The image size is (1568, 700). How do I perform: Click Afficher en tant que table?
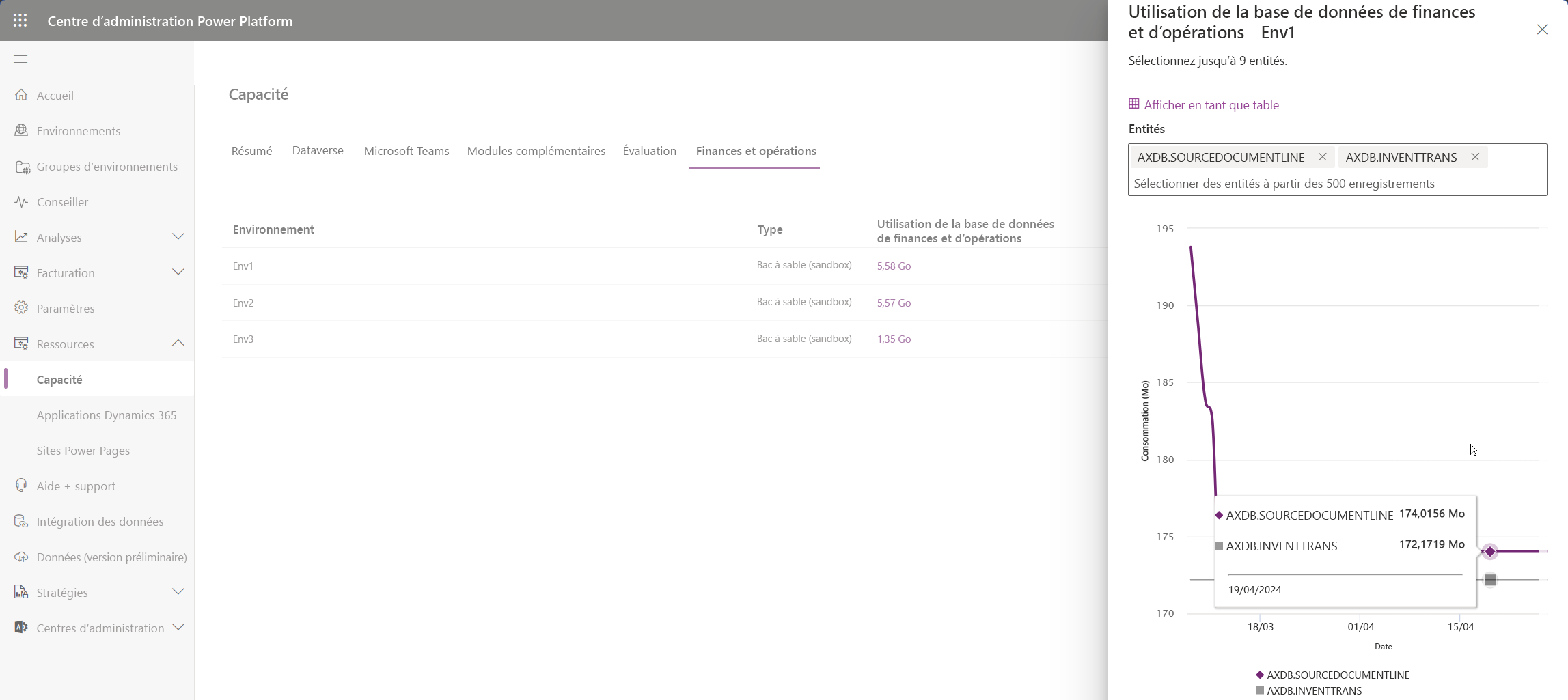(x=1211, y=104)
